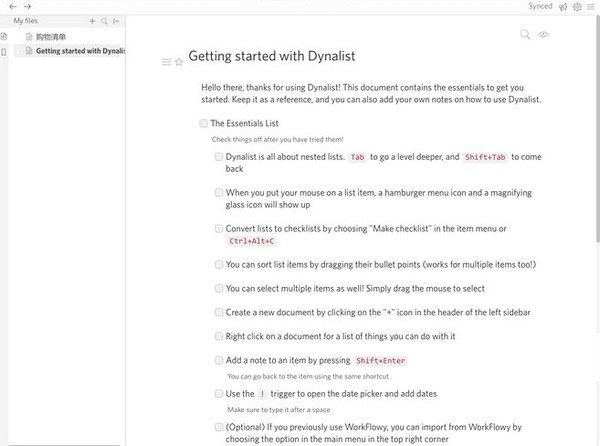Add a new document with the plus icon
The image size is (600, 446).
[92, 20]
